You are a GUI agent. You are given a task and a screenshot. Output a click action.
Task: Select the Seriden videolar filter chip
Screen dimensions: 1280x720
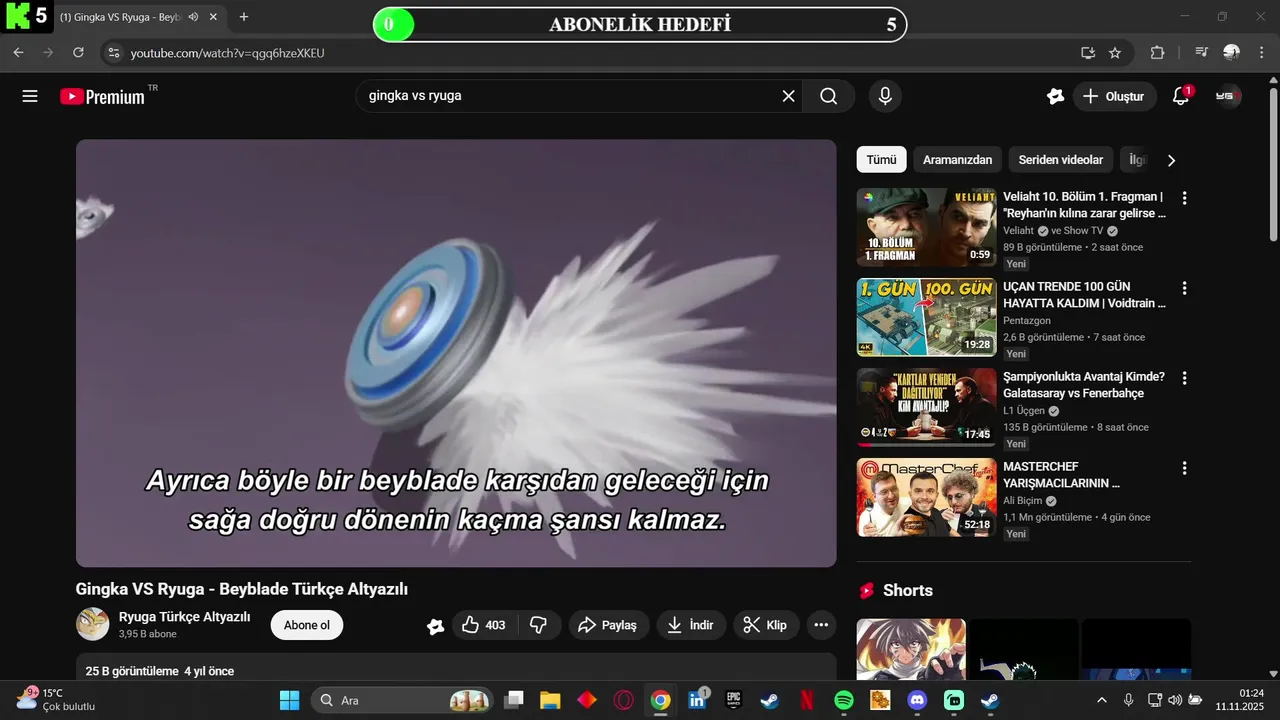click(1061, 160)
